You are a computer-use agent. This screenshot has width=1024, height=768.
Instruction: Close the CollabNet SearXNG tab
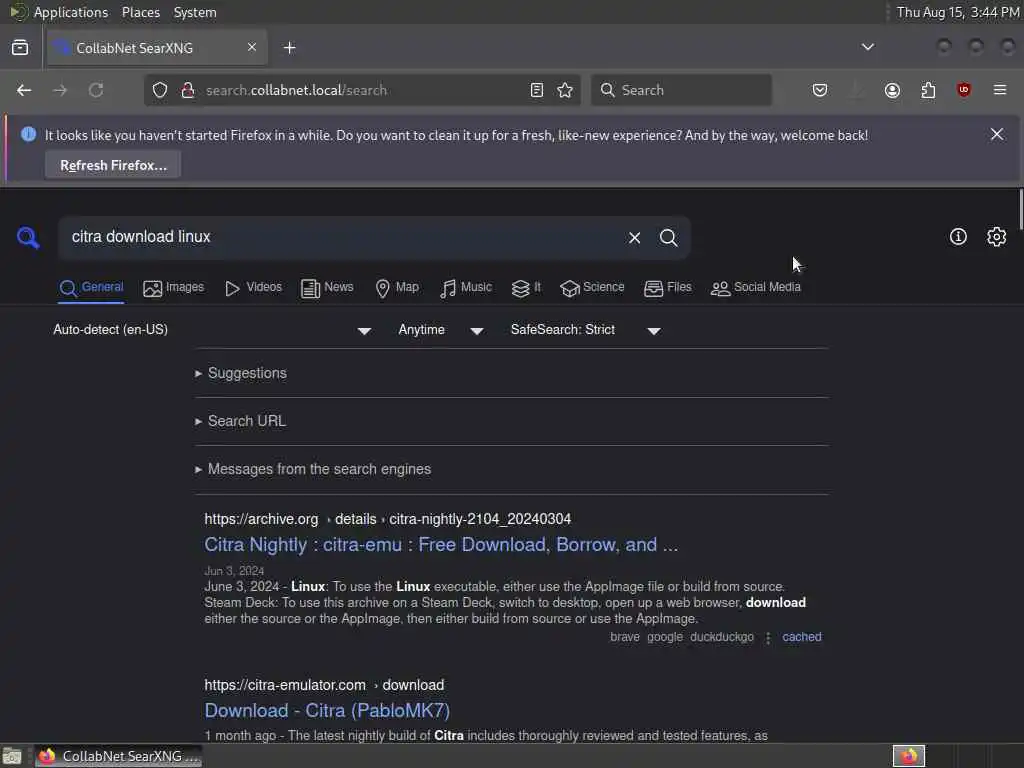click(x=252, y=47)
